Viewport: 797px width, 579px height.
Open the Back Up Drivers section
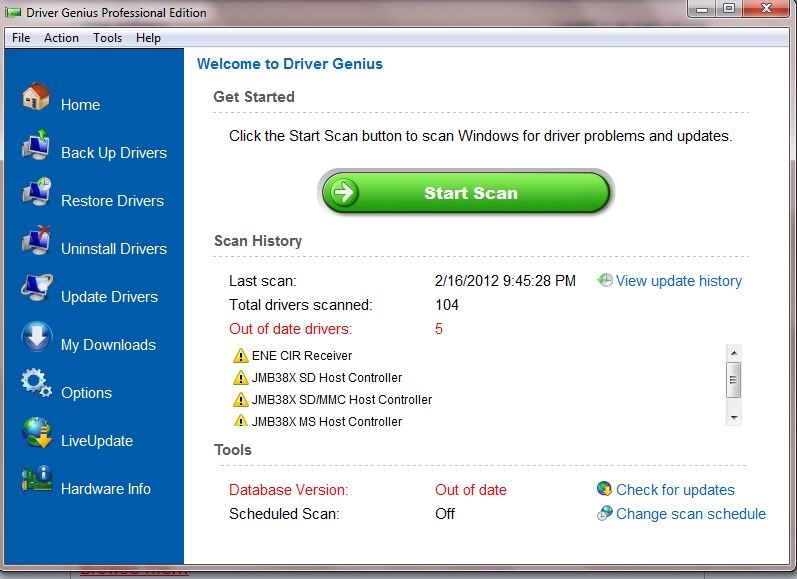114,153
